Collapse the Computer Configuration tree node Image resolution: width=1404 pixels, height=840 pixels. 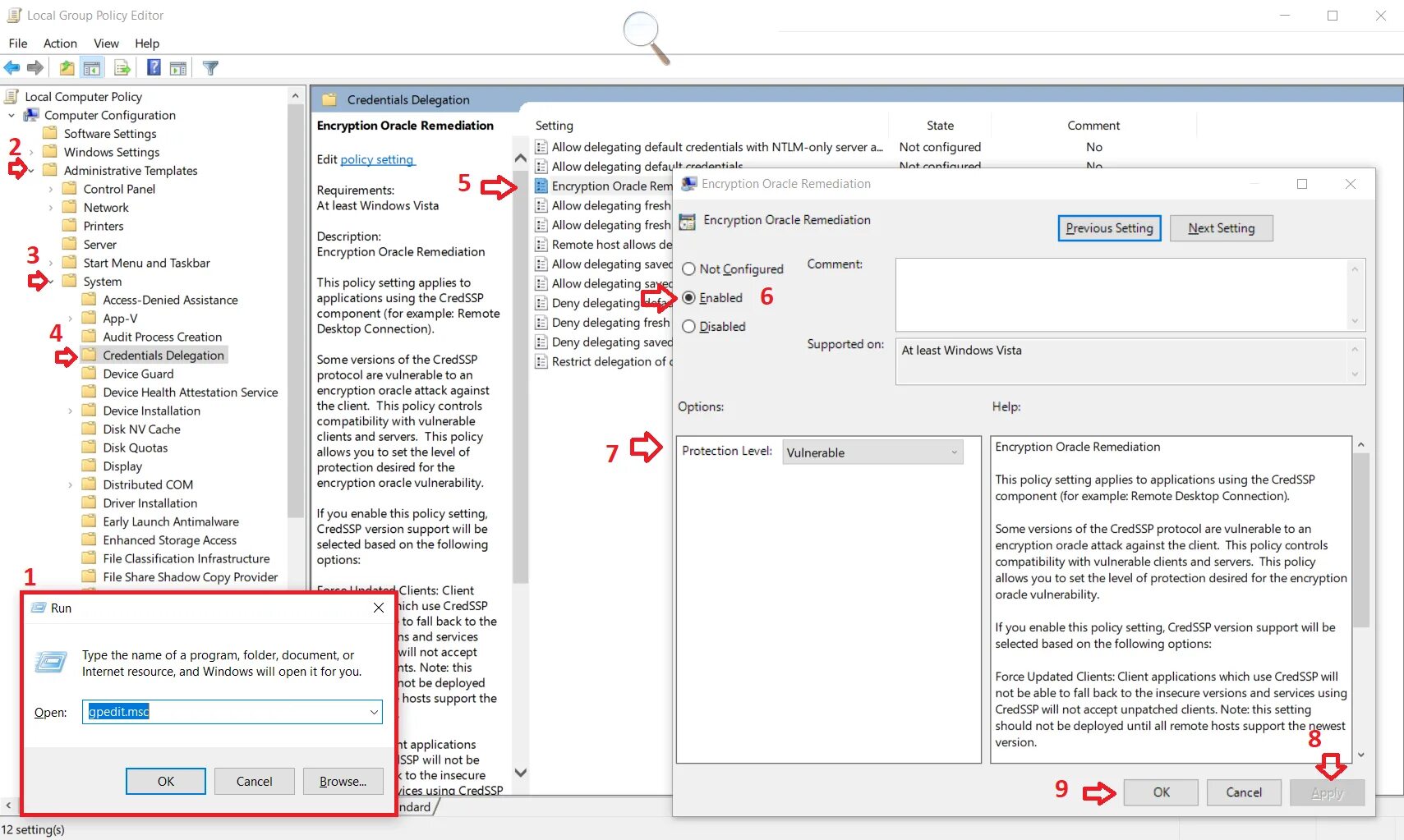pos(12,116)
